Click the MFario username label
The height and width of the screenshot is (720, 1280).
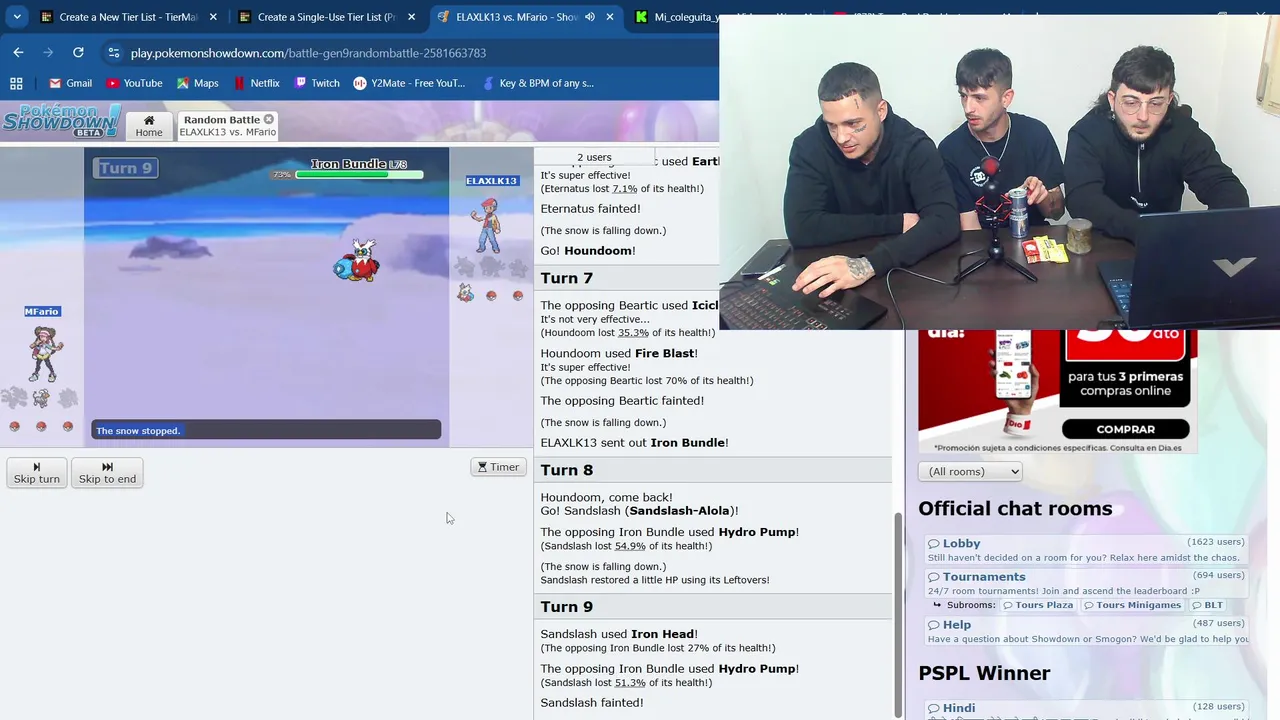tap(42, 312)
